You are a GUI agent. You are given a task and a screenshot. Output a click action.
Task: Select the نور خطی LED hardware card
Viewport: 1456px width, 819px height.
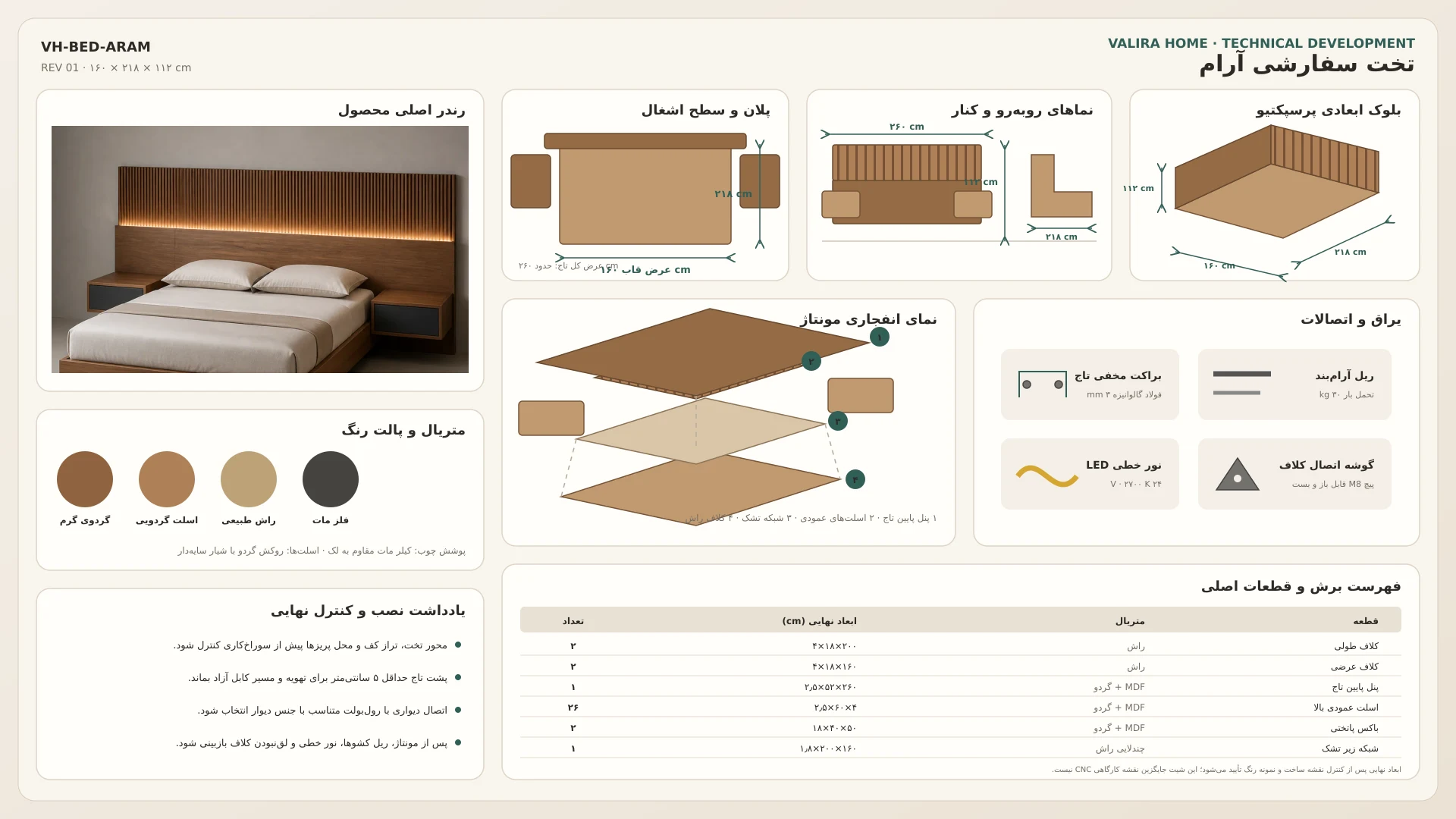1090,474
